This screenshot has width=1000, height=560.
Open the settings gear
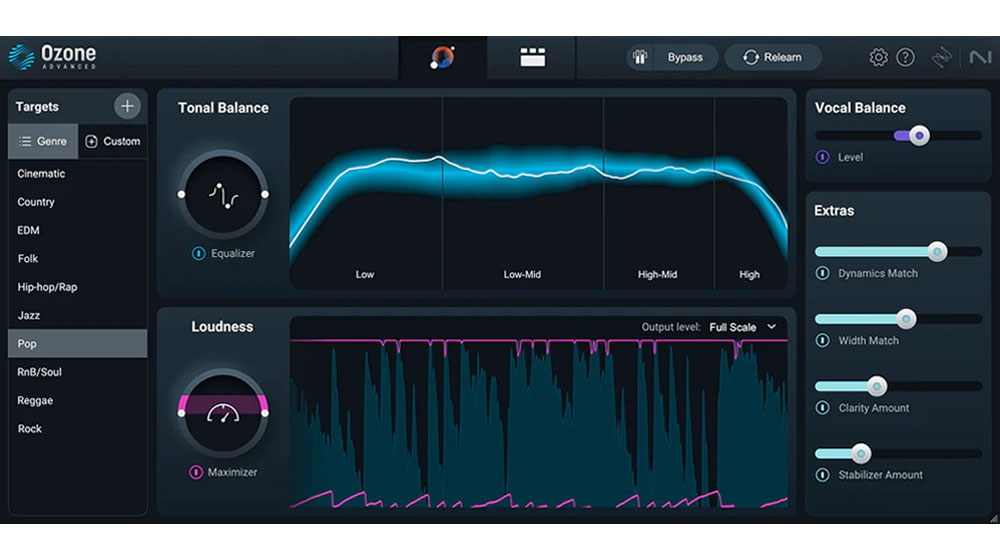point(878,57)
